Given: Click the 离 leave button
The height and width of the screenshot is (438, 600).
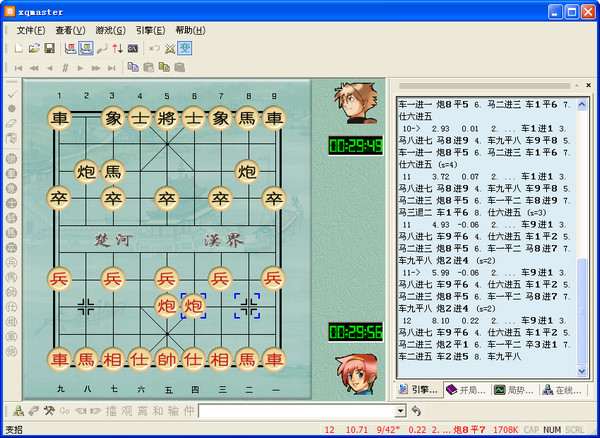Looking at the screenshot, I should (142, 411).
